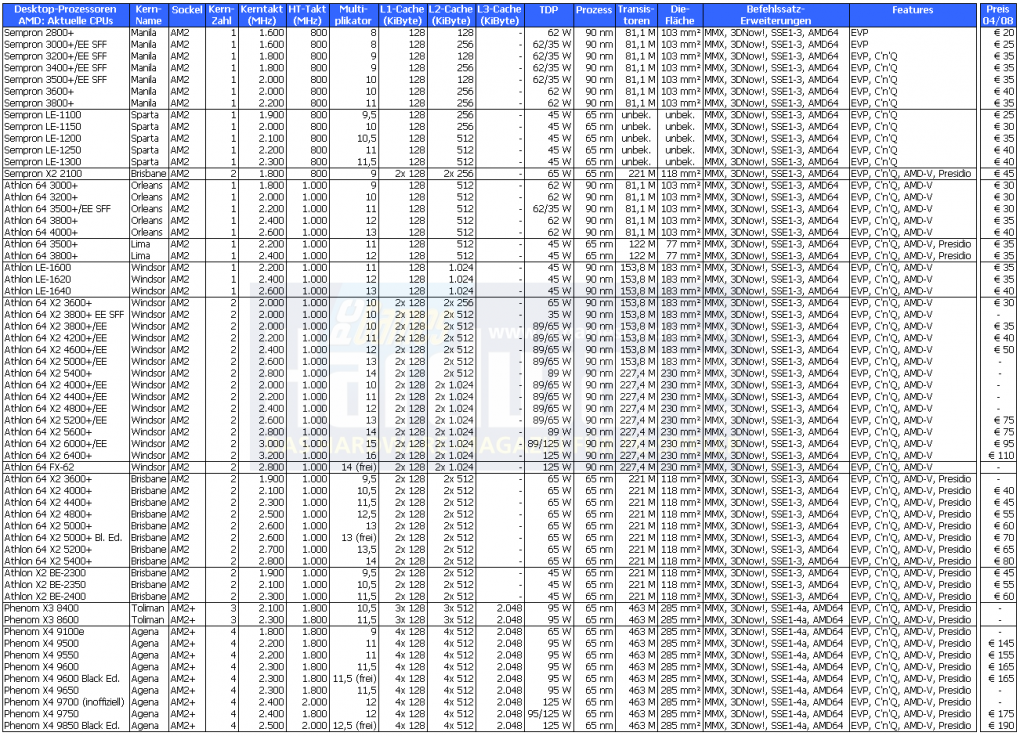This screenshot has height=736, width=1020.
Task: Select the 'Athlon X2 BE-2300' processor name
Action: click(x=45, y=573)
